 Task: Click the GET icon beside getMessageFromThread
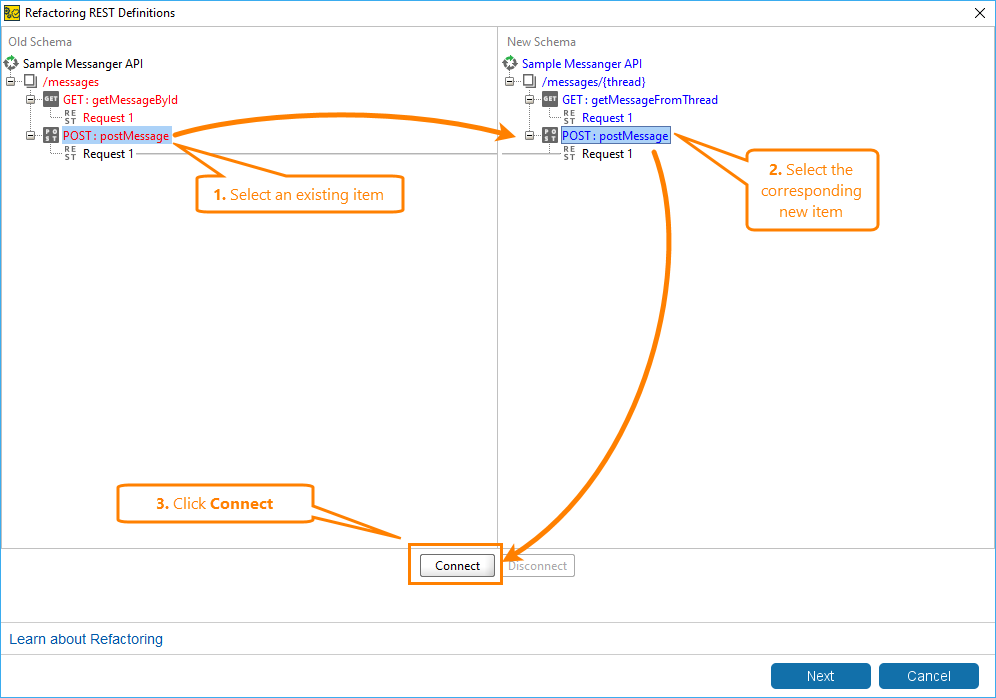549,99
